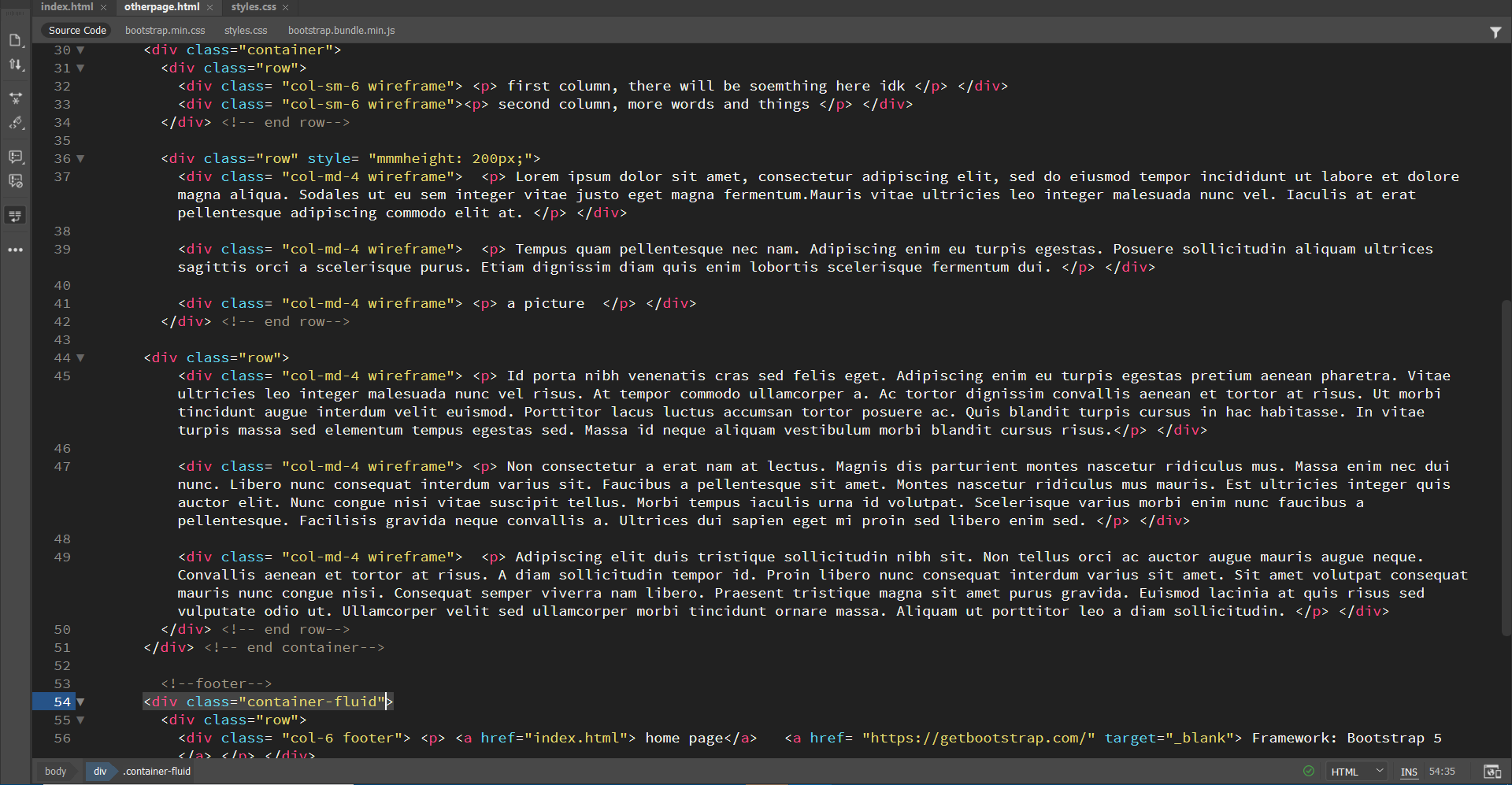Collapse code at line 30

coord(80,50)
